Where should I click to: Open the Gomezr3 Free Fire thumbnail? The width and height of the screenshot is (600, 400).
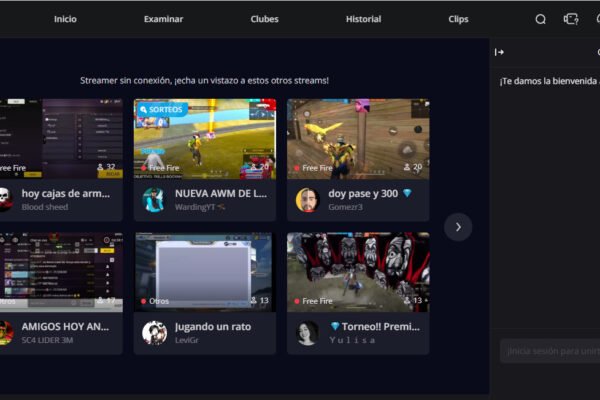[x=358, y=139]
